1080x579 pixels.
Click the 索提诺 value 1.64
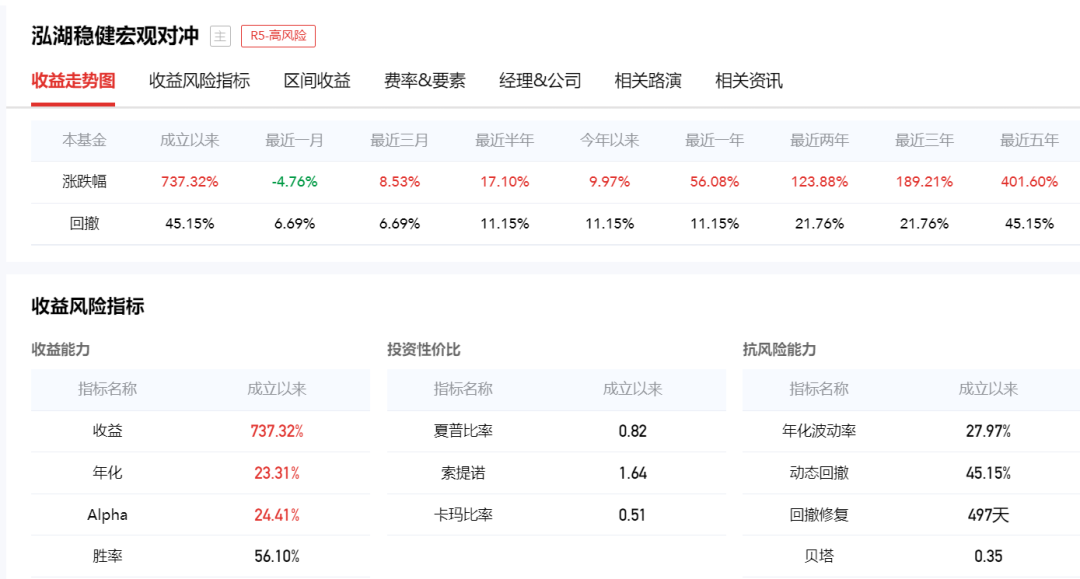pyautogui.click(x=632, y=473)
